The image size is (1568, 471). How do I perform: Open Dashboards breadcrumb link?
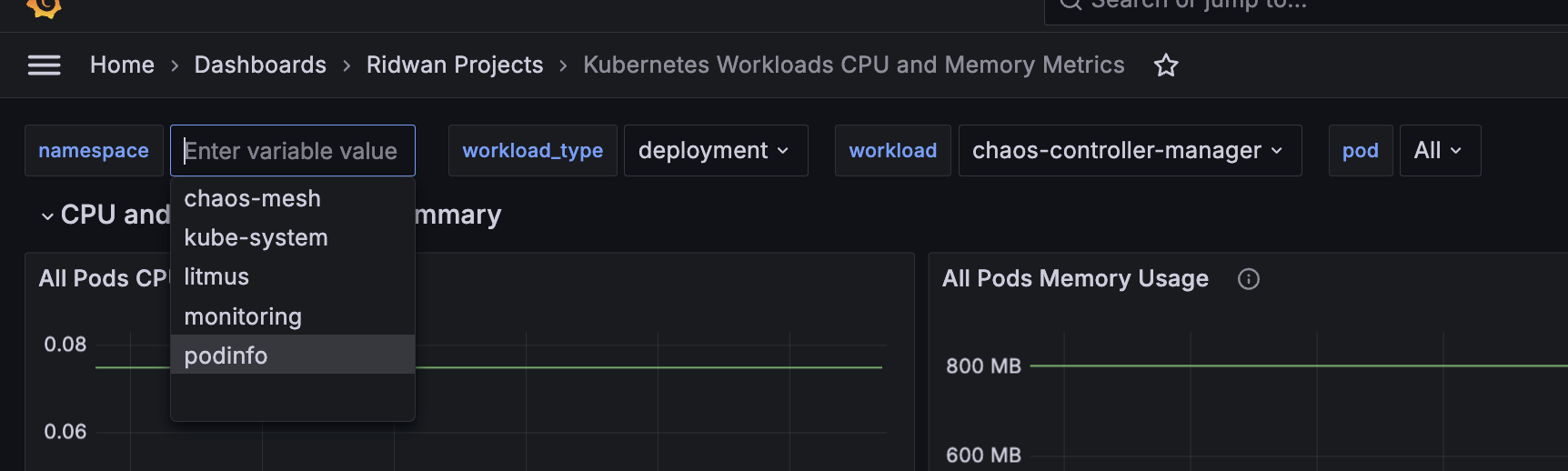click(260, 65)
